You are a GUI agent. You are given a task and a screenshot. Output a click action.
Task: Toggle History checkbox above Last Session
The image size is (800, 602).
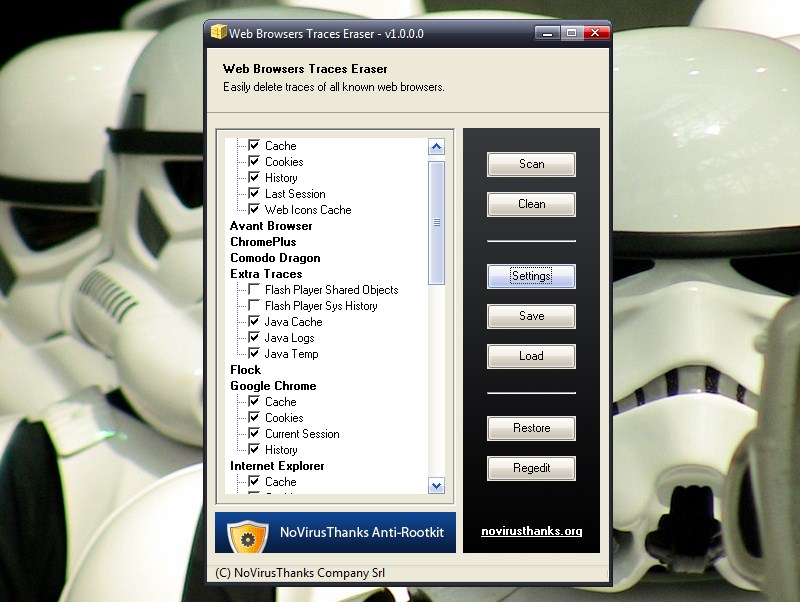[x=254, y=177]
